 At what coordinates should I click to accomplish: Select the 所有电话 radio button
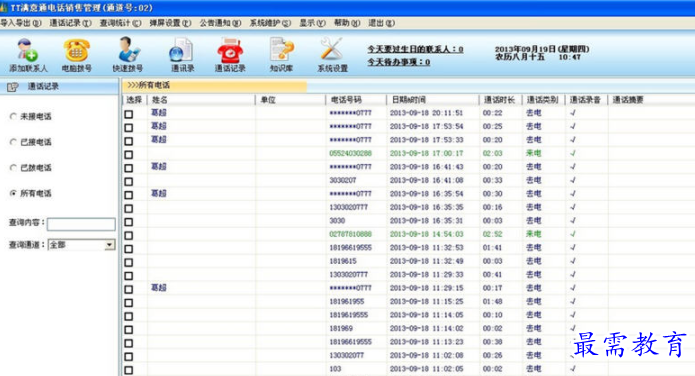point(13,193)
